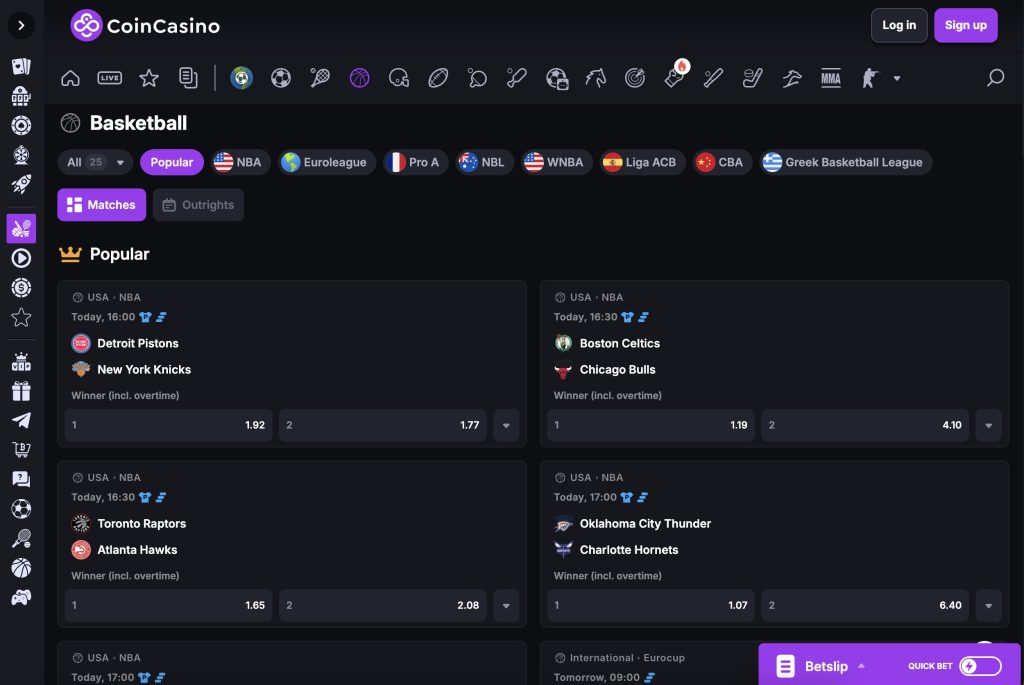Image resolution: width=1024 pixels, height=685 pixels.
Task: Switch to Outrights view
Action: [x=198, y=205]
